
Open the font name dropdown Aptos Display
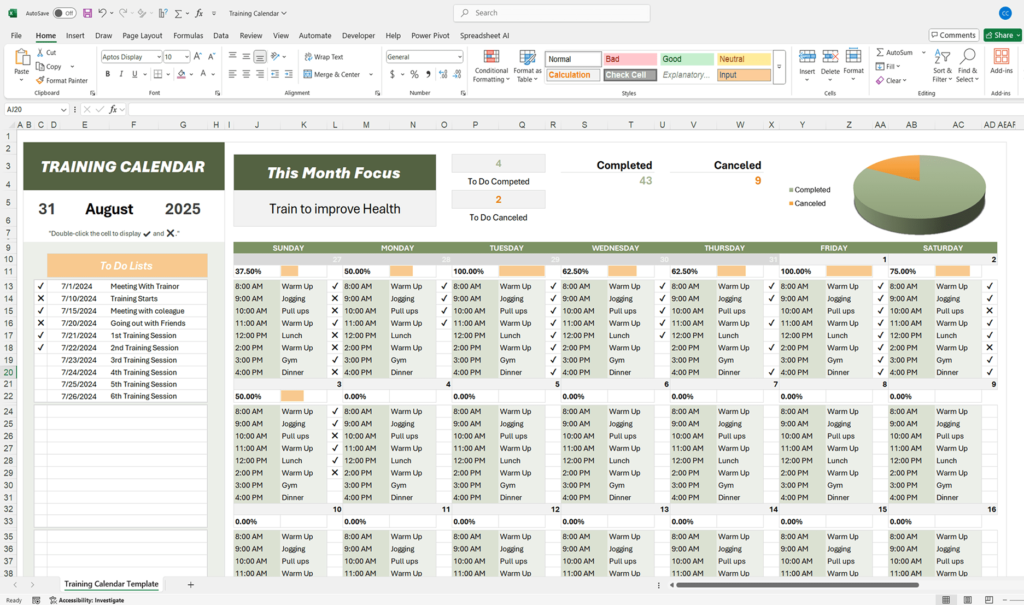(157, 57)
